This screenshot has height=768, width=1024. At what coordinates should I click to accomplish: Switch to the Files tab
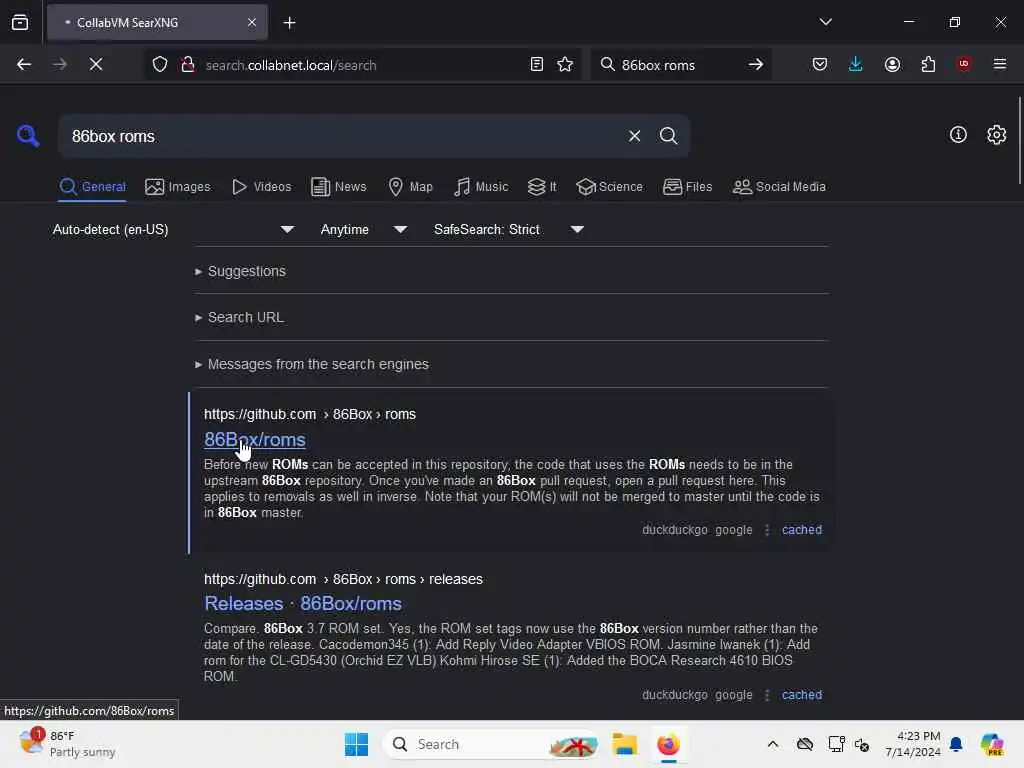point(687,187)
